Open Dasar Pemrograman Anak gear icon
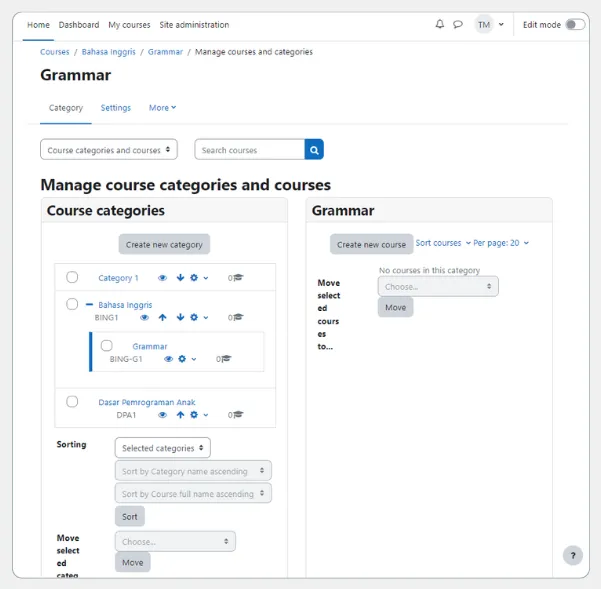 [194, 415]
